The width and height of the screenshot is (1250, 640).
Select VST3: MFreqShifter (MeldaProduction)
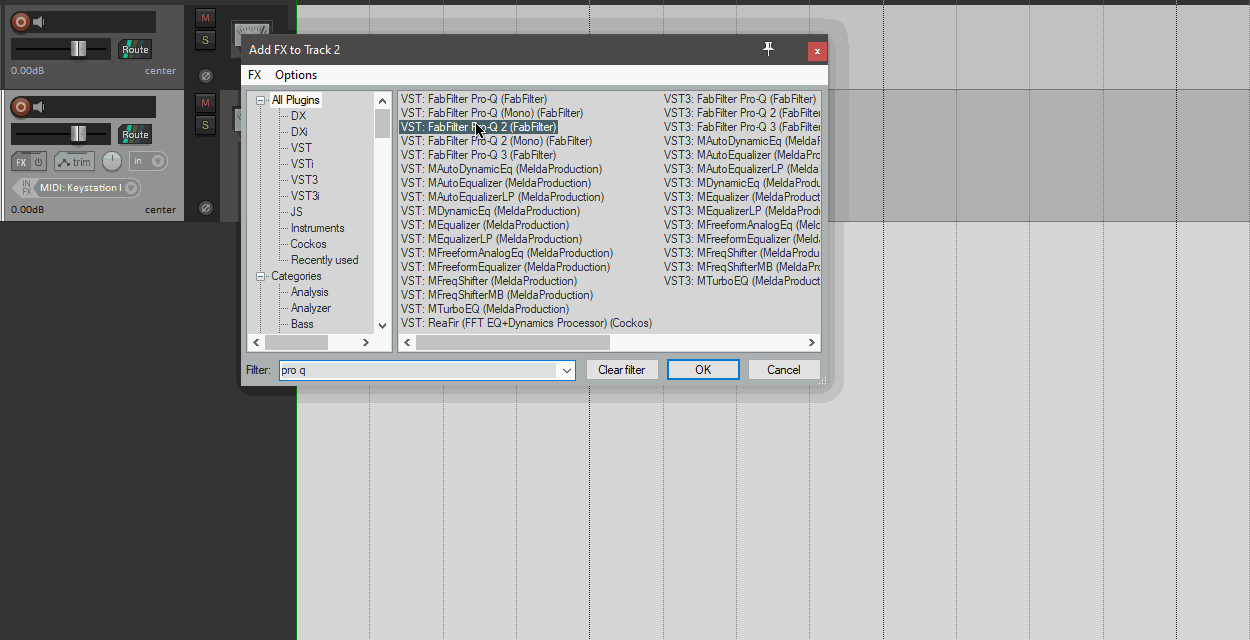pos(742,253)
